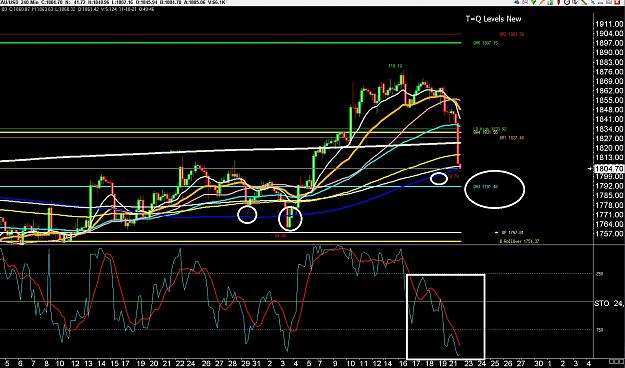Click the Rollover 1751 level label

(x=519, y=241)
